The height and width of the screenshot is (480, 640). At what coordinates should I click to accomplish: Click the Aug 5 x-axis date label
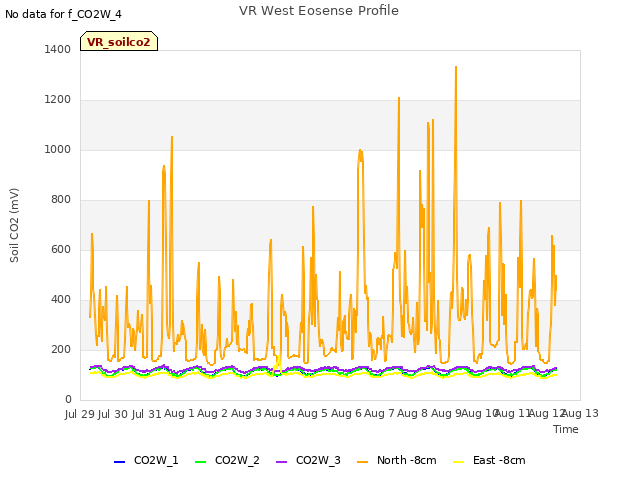coord(313,413)
